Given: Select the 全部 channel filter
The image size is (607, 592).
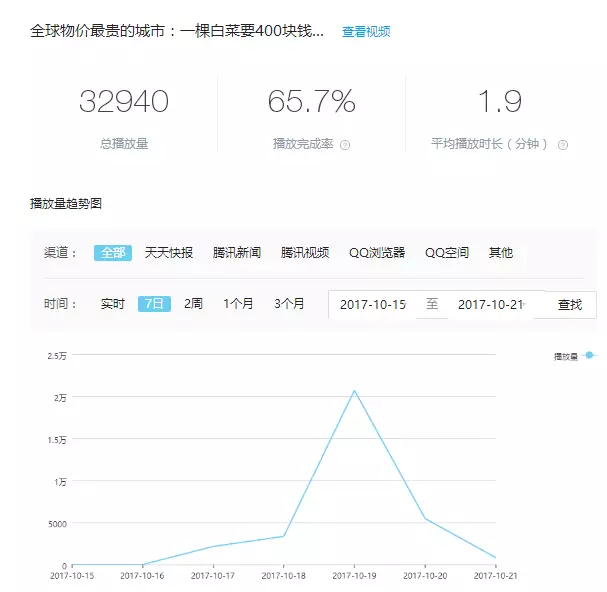Looking at the screenshot, I should 113,253.
